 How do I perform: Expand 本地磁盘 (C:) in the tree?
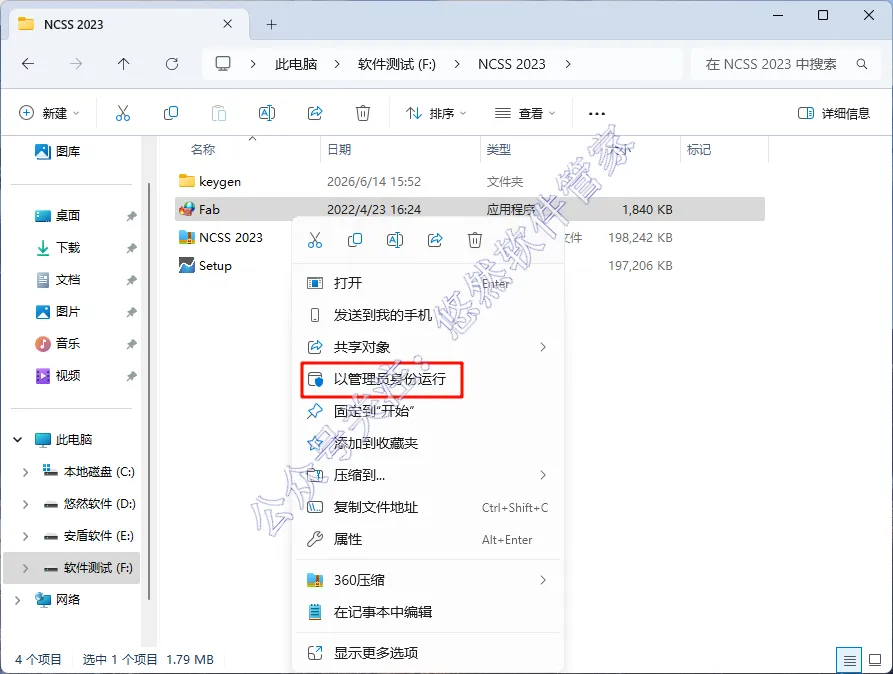[x=25, y=472]
